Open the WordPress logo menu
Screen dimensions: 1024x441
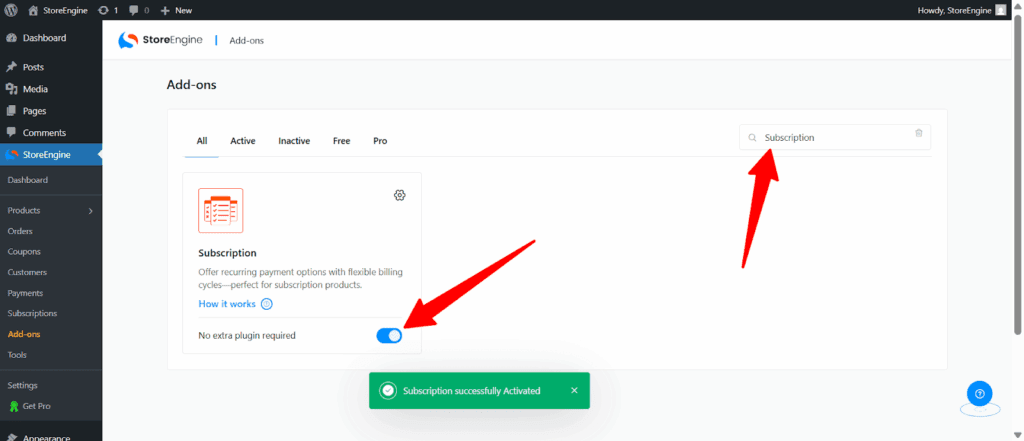pos(11,10)
